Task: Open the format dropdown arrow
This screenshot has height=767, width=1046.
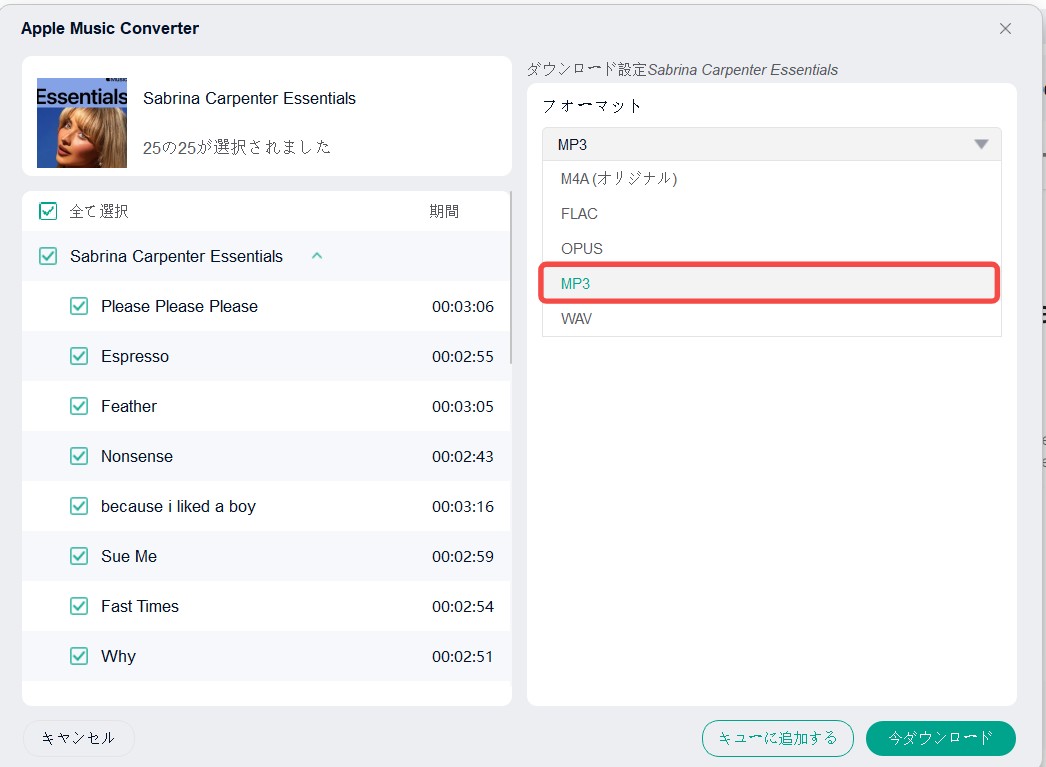Action: 981,145
